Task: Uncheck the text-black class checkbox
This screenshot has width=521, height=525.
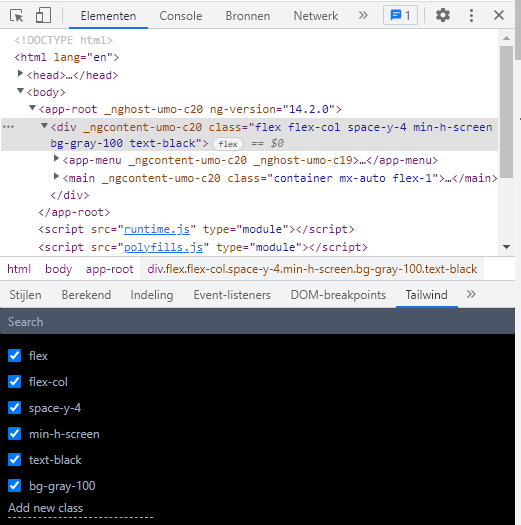Action: click(x=14, y=460)
